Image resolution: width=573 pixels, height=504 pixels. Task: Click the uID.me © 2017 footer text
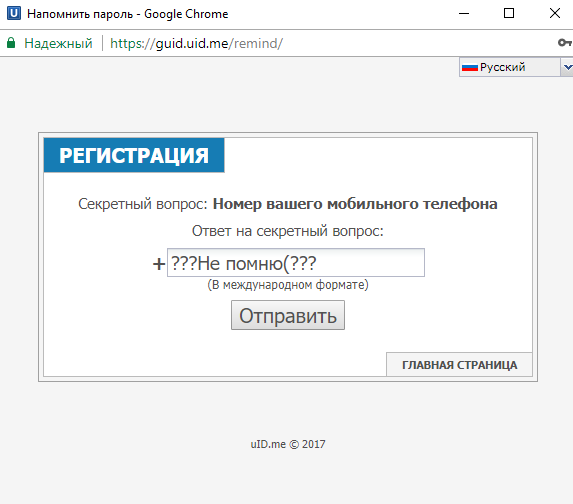pos(288,444)
